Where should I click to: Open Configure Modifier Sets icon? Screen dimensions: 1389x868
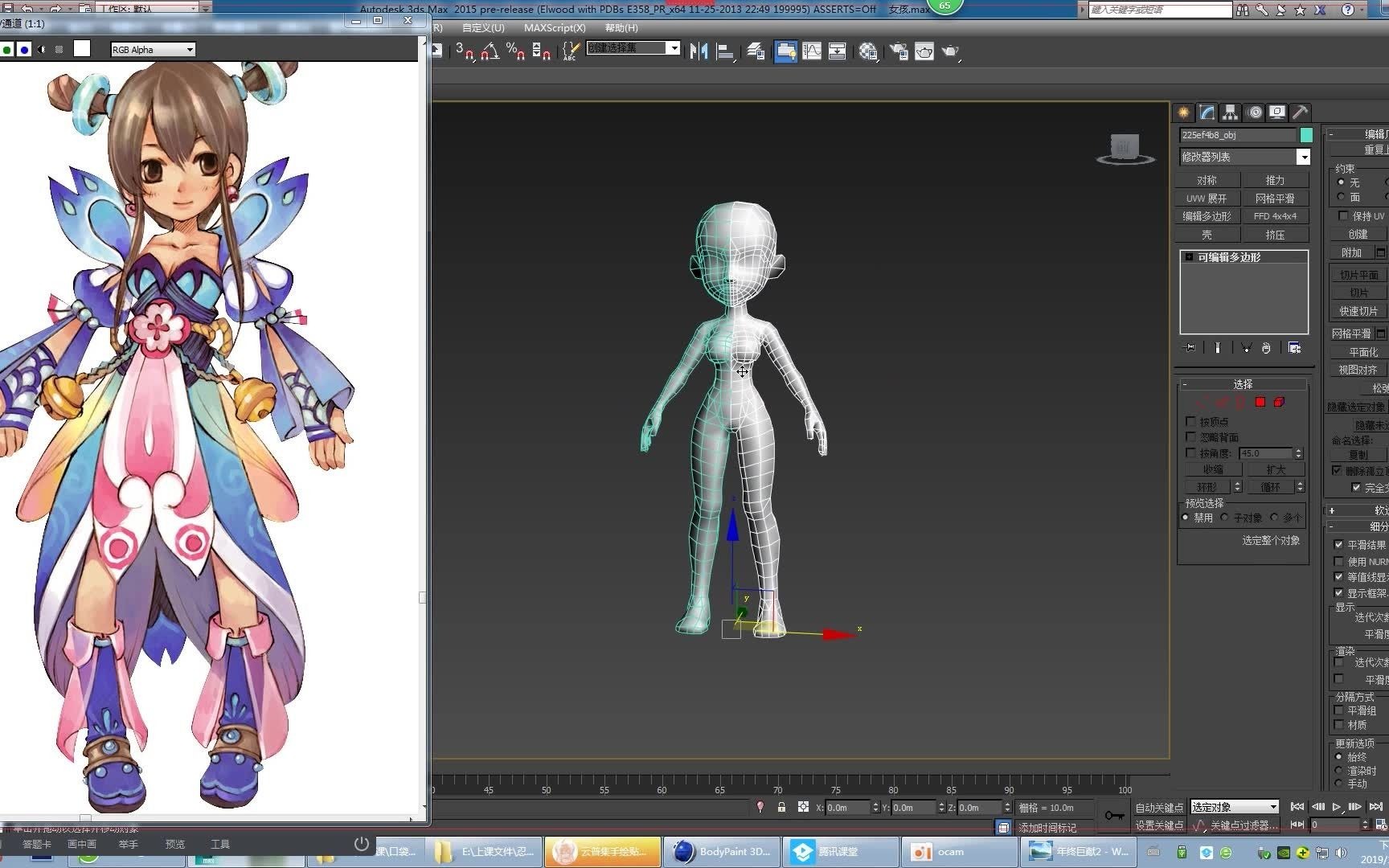1294,348
